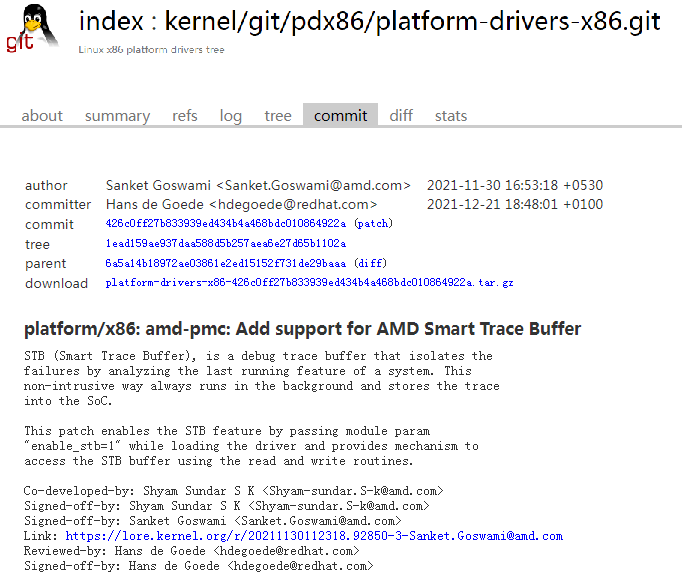This screenshot has height=579, width=682.
Task: Open the index link in header
Action: point(111,22)
